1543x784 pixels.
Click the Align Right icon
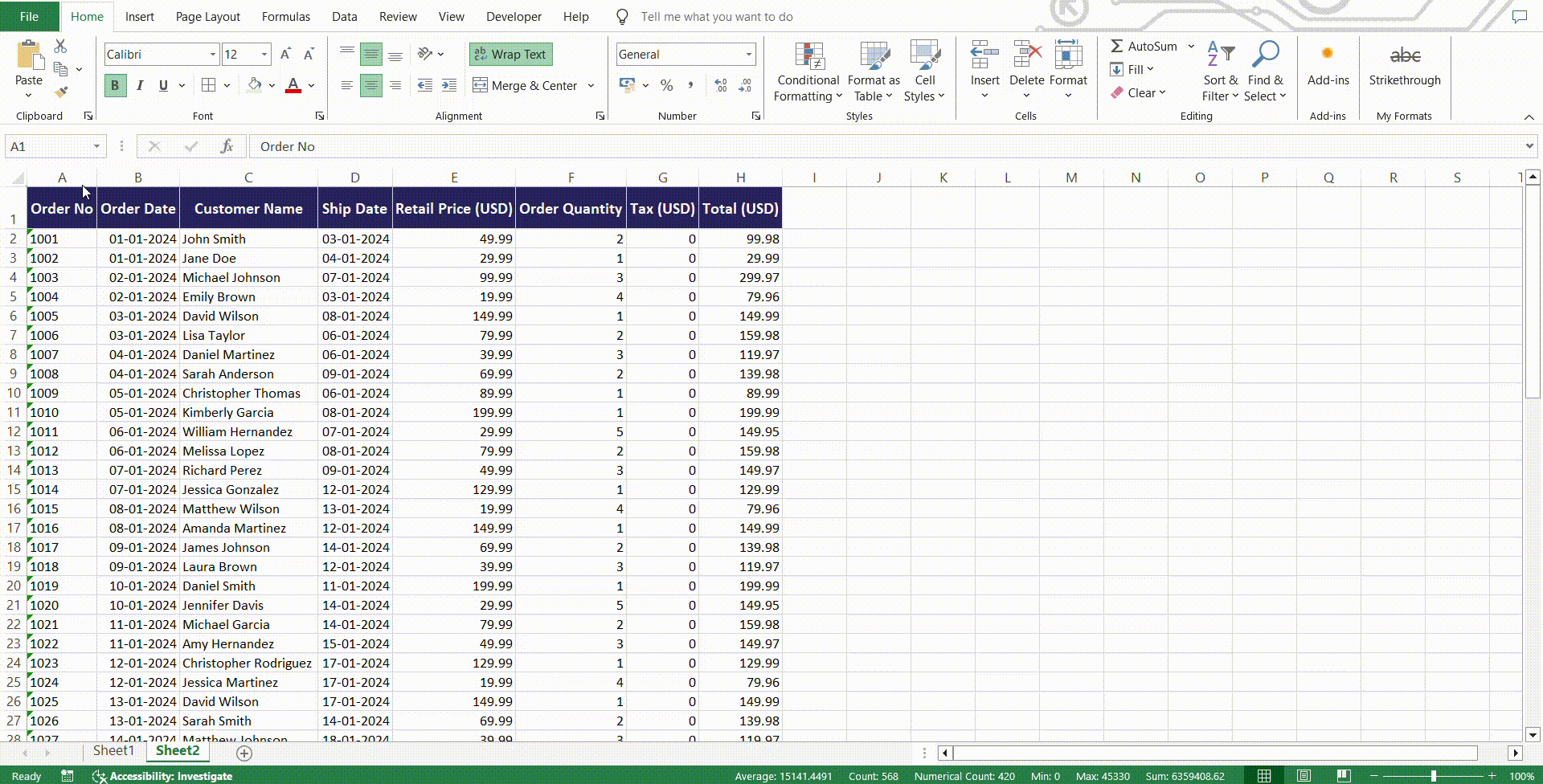click(395, 85)
